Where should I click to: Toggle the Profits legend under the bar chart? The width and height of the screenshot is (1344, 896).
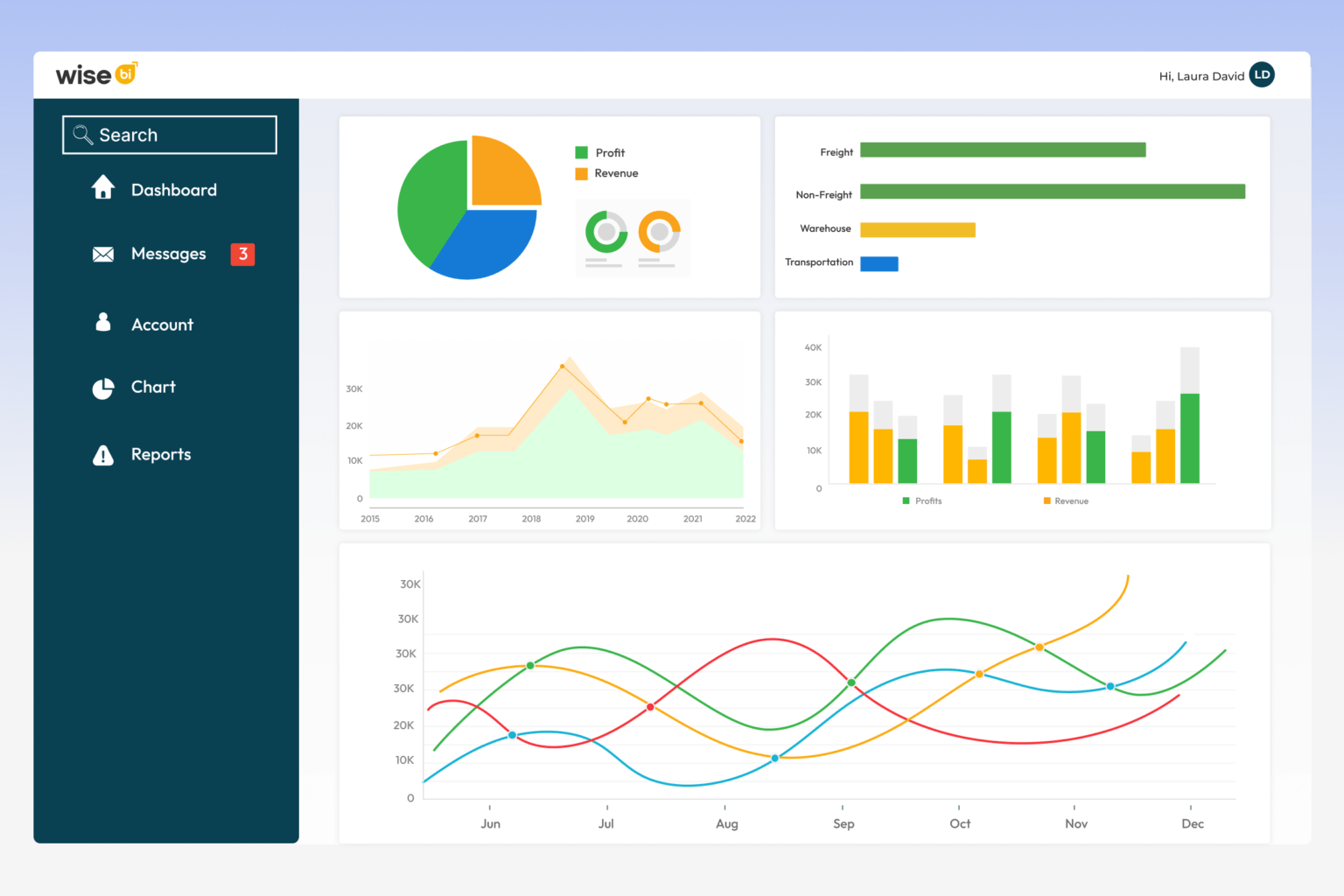click(x=922, y=500)
